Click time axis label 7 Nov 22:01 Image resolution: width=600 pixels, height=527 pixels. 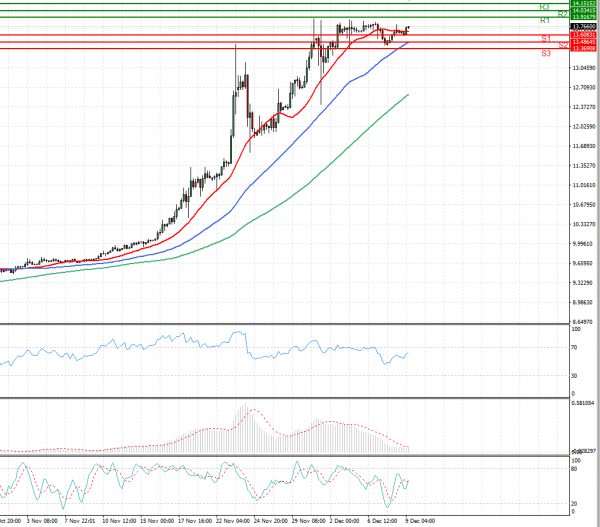click(80, 521)
